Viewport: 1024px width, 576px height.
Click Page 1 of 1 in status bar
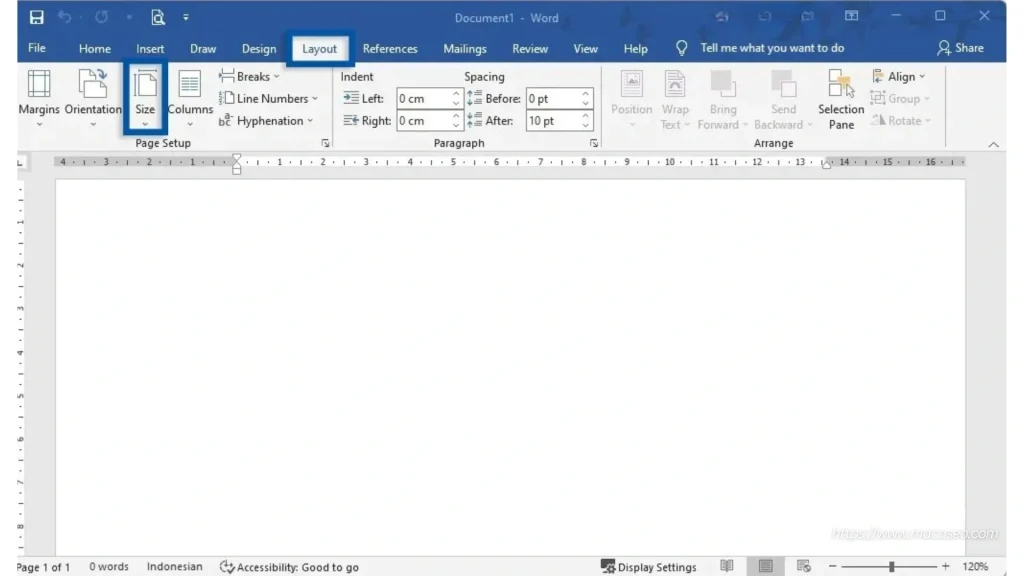coord(44,567)
